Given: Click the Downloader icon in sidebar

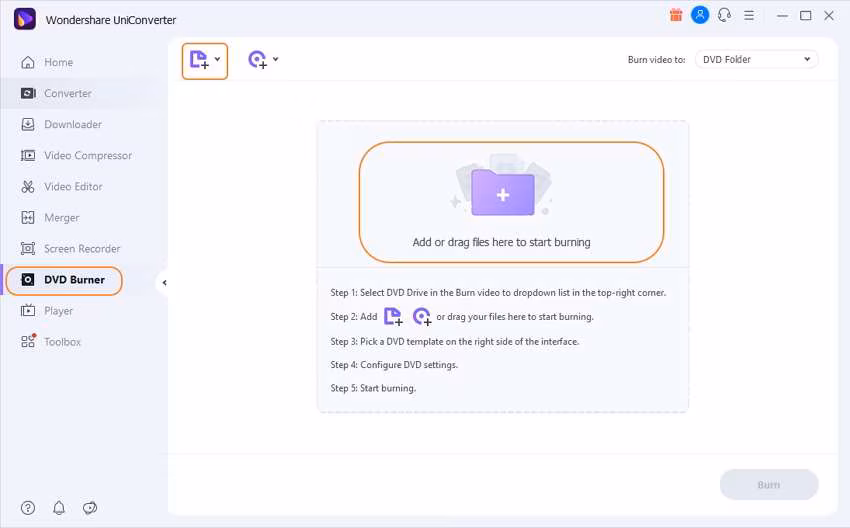Looking at the screenshot, I should 28,124.
